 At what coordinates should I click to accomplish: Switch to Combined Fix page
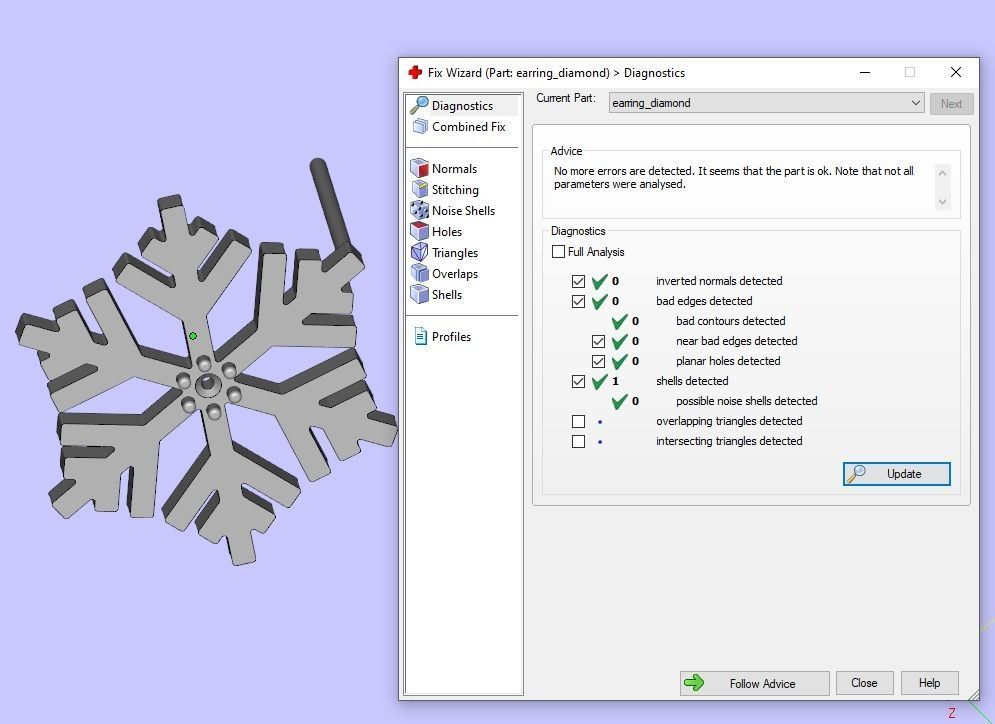point(468,126)
